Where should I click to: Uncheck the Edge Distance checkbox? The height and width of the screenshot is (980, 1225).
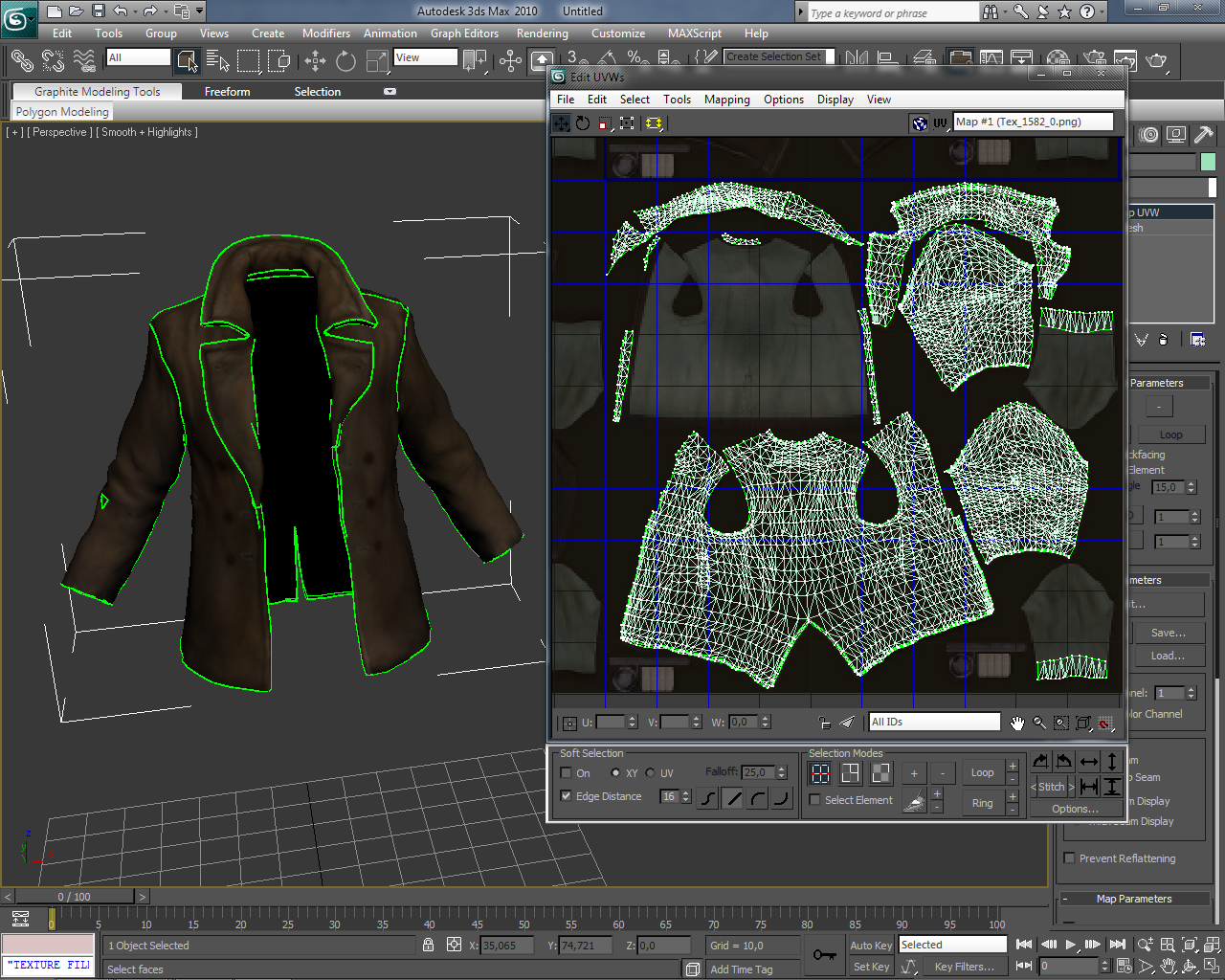(x=567, y=796)
